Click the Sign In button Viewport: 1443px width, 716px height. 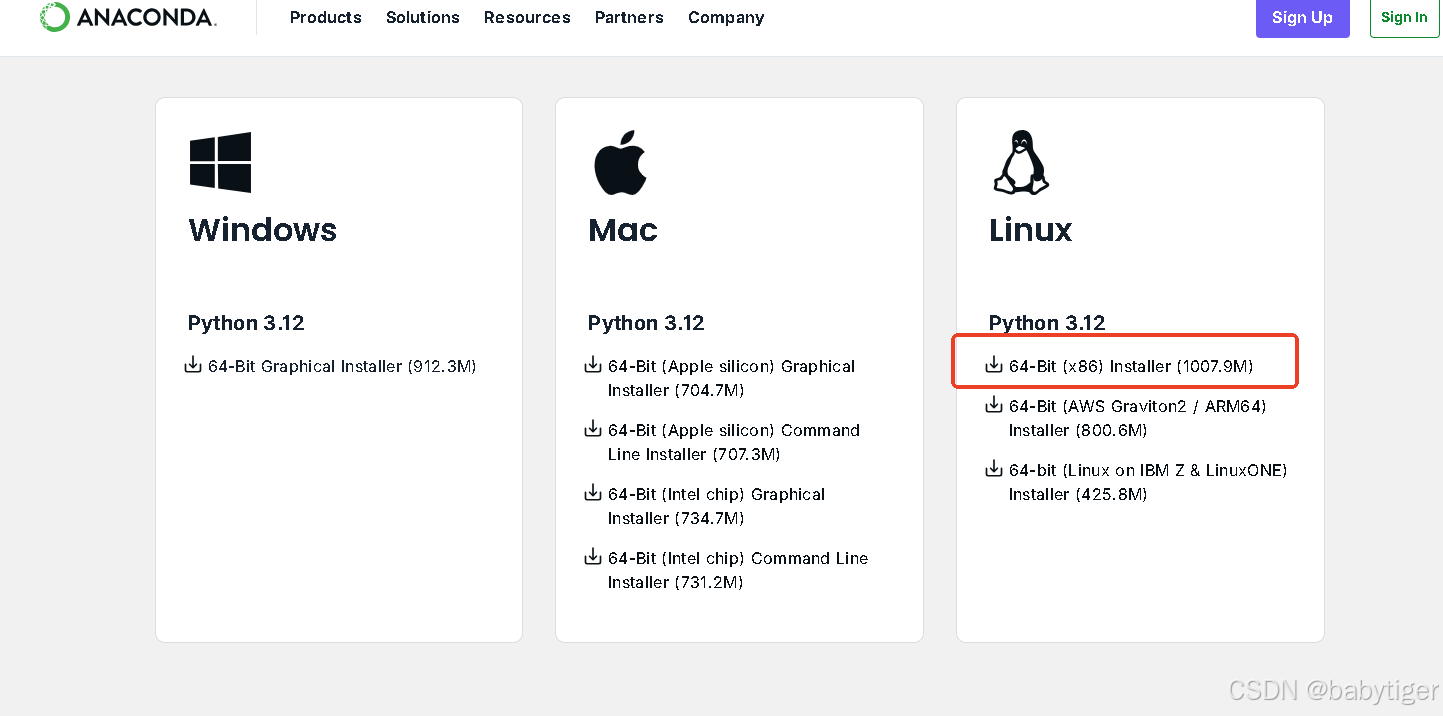click(x=1404, y=17)
